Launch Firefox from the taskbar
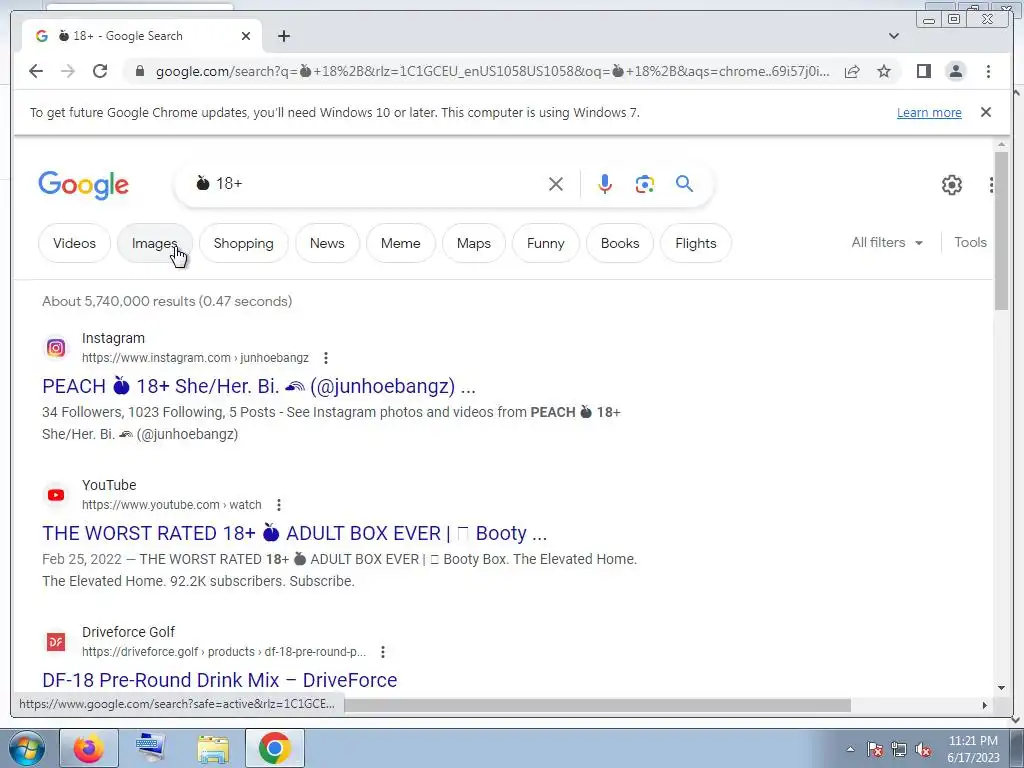The width and height of the screenshot is (1024, 768). tap(89, 748)
